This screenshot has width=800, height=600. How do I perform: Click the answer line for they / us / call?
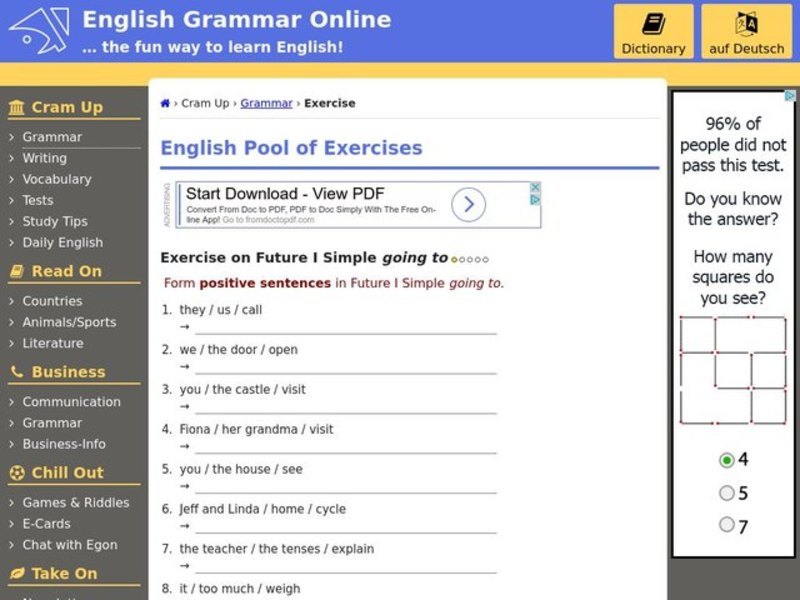pyautogui.click(x=345, y=327)
